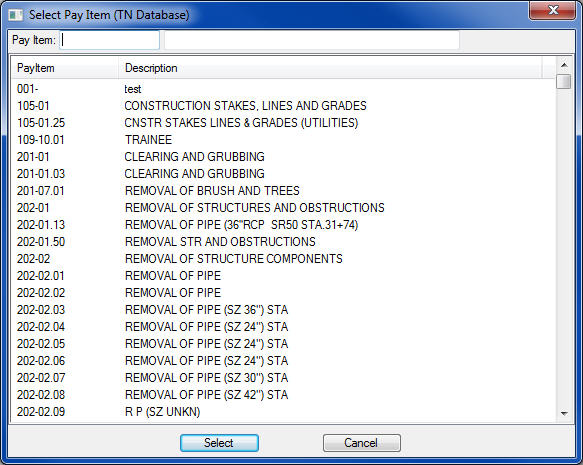Pick 202-02 Removal of Structure Components
Image resolution: width=583 pixels, height=465 pixels.
coord(283,259)
